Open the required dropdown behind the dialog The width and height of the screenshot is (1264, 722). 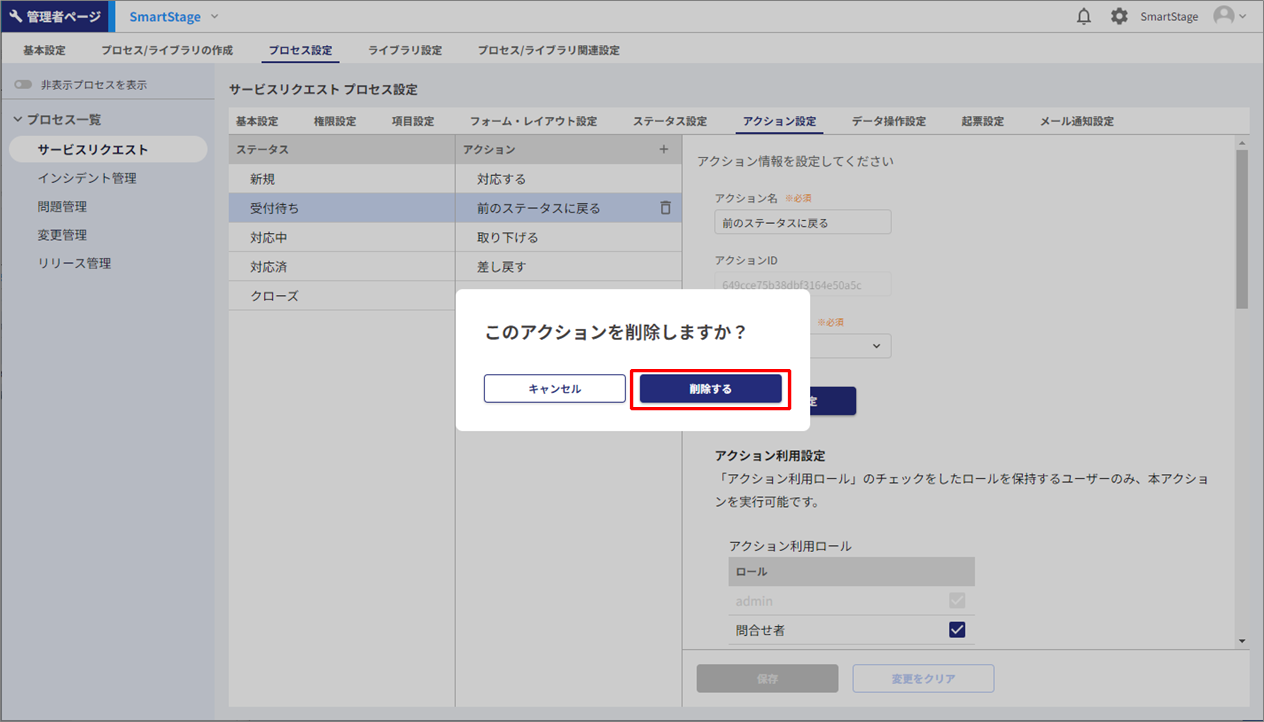[x=850, y=345]
